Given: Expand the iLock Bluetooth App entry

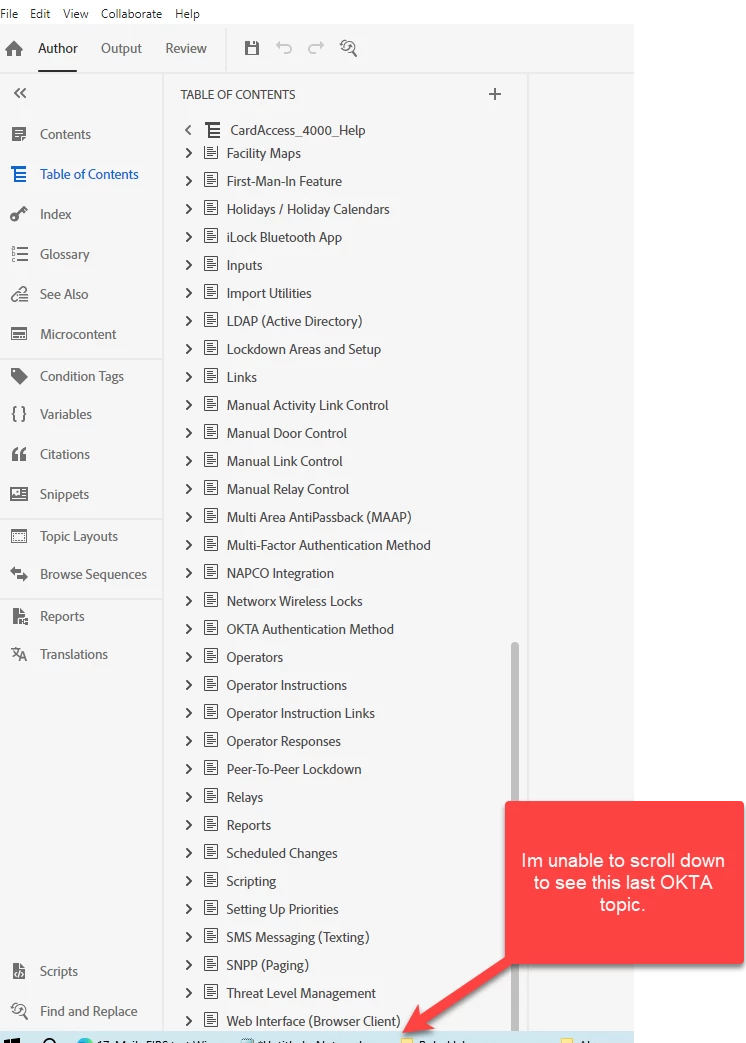Looking at the screenshot, I should coord(188,237).
